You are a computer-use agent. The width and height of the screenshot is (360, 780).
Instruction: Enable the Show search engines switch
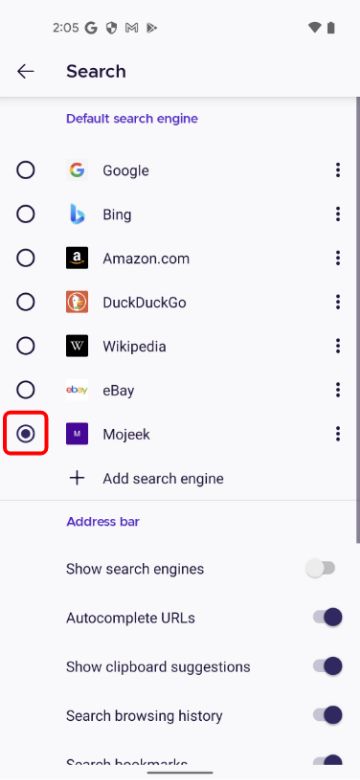(321, 568)
